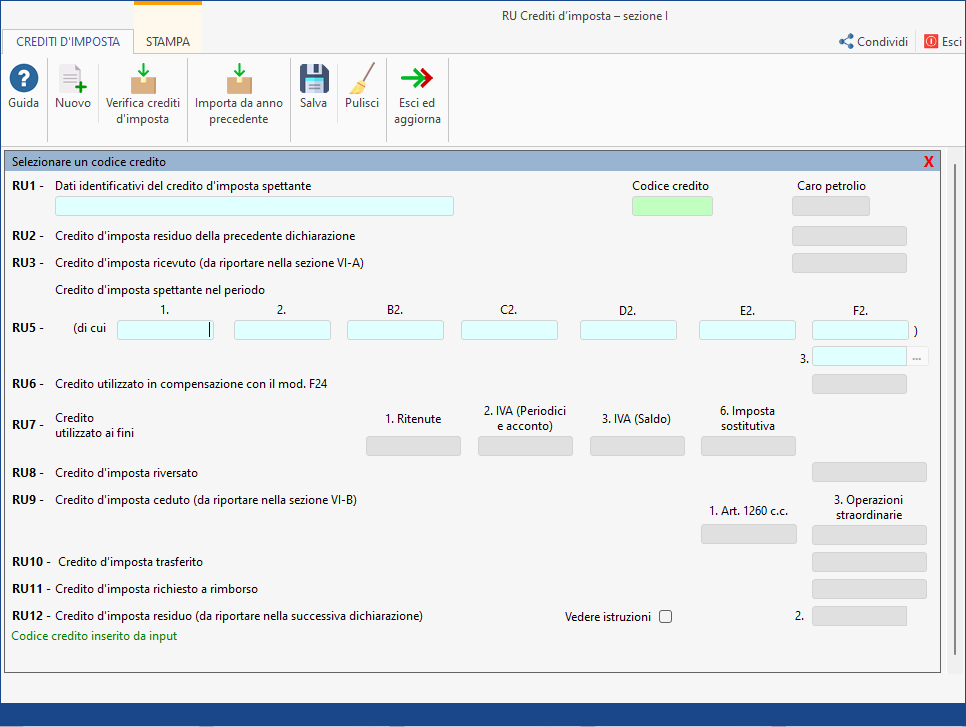Tick the Vedere istruzioni checkbox
This screenshot has width=966, height=727.
point(665,617)
